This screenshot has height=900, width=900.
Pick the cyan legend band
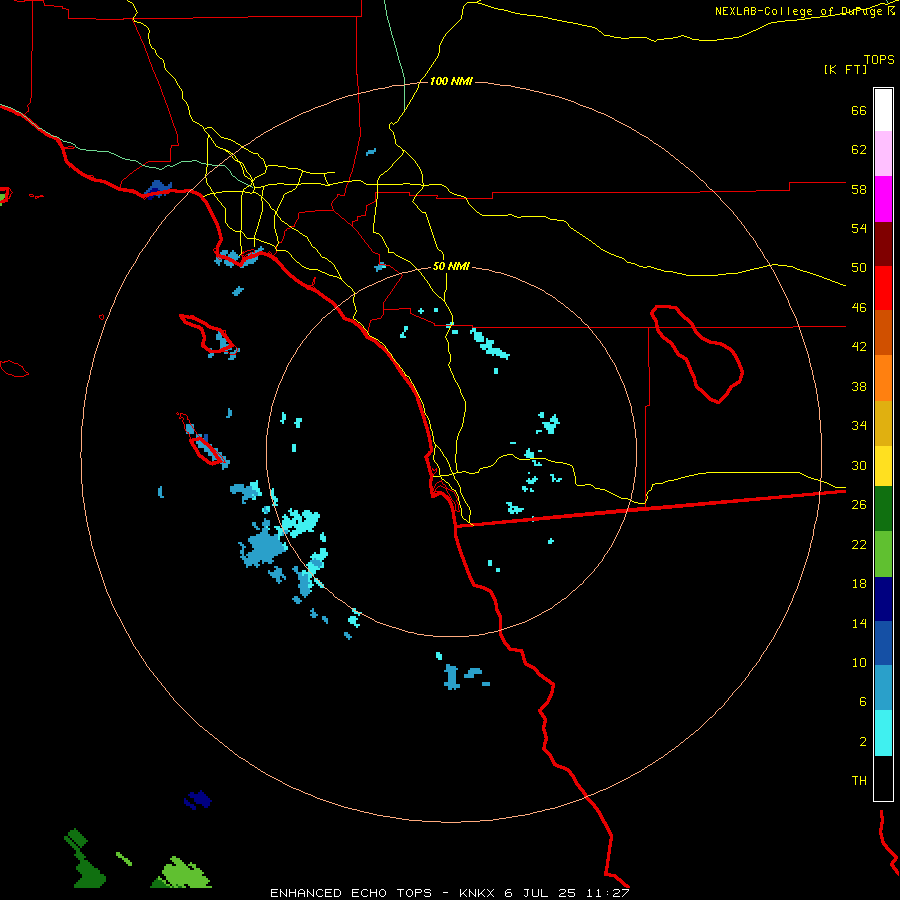pyautogui.click(x=883, y=733)
